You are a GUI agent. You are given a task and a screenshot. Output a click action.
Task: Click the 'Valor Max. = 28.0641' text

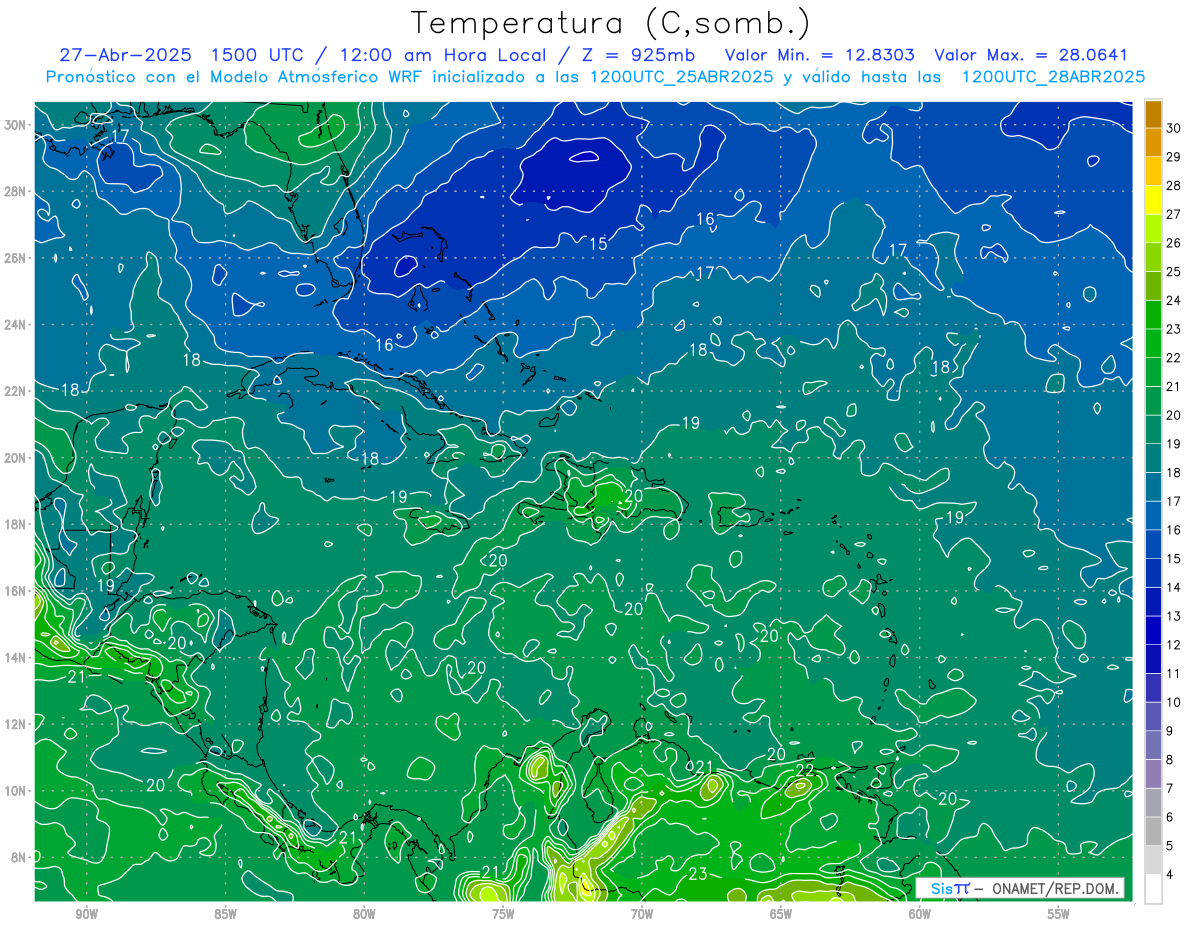point(1031,55)
